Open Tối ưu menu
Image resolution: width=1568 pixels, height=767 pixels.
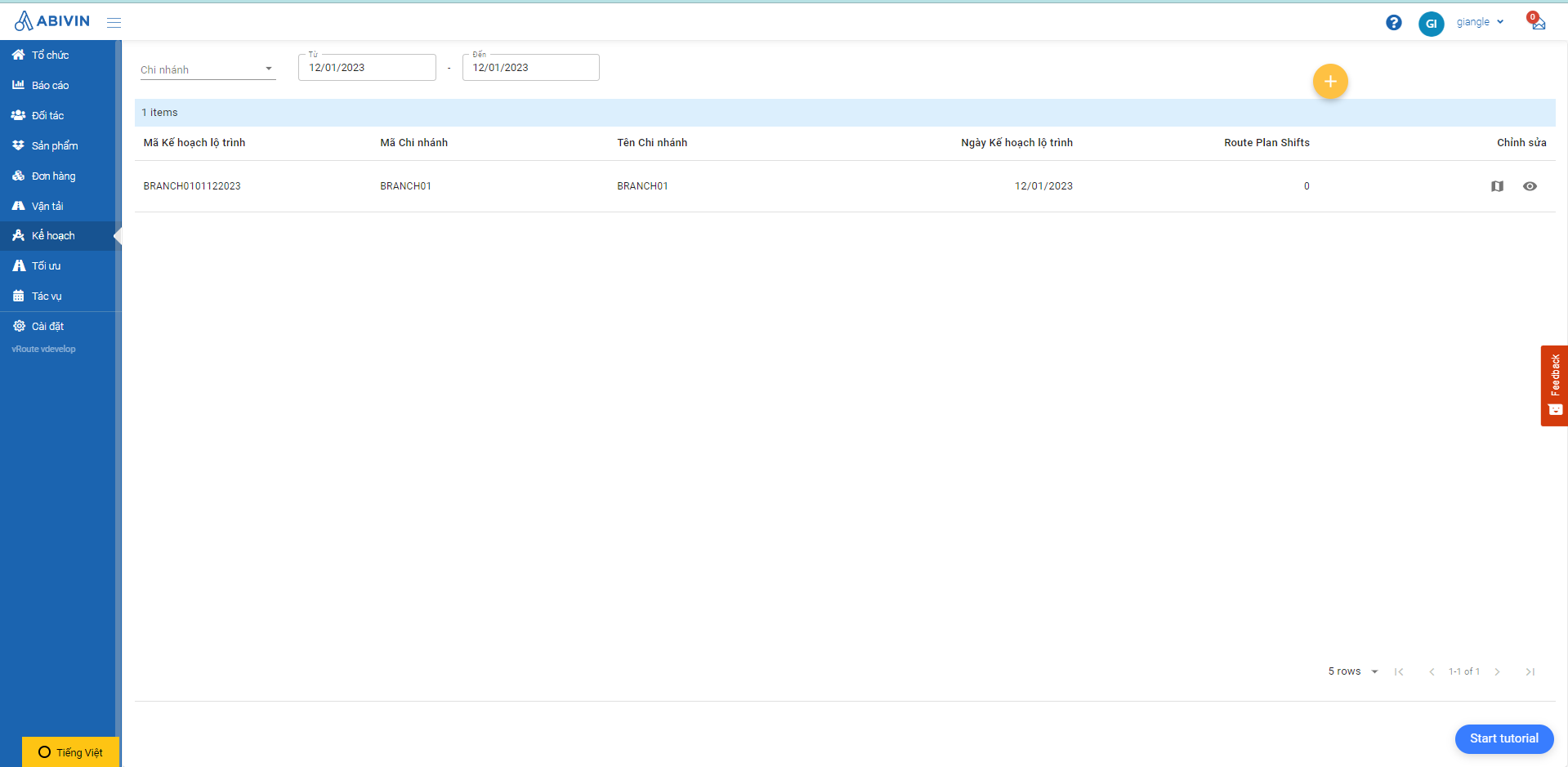point(58,265)
